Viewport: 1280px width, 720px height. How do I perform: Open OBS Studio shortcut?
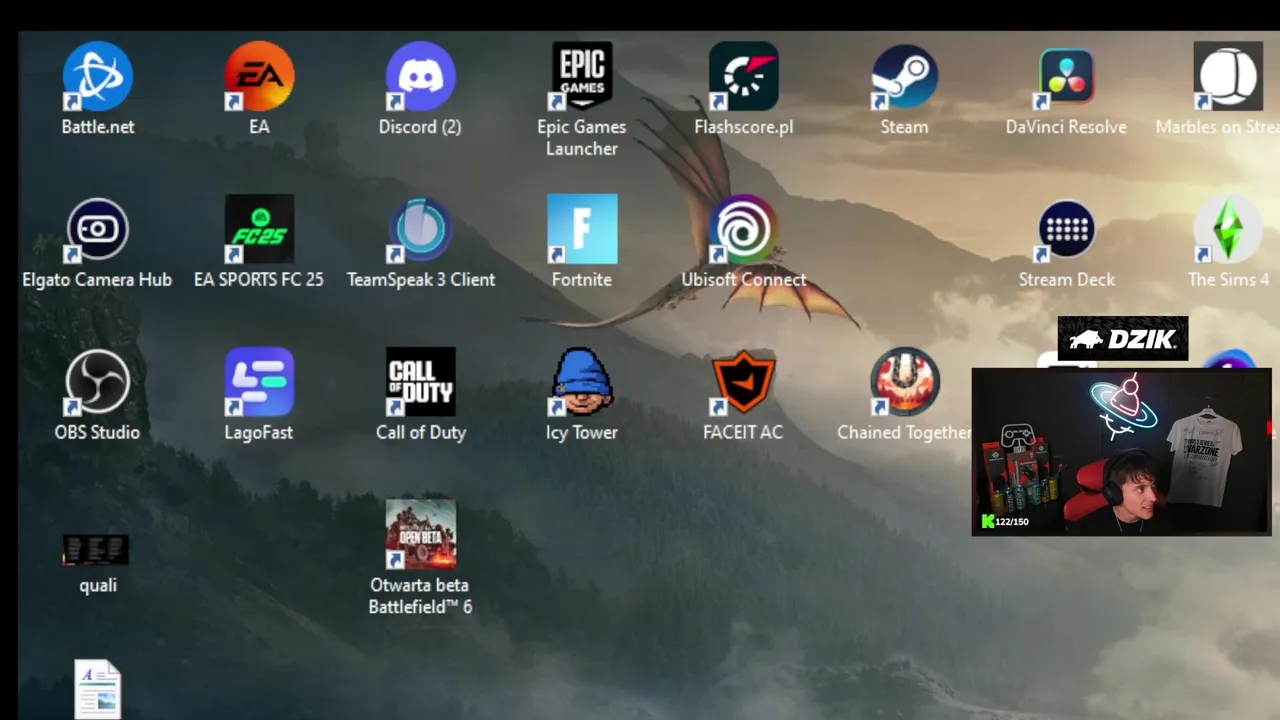[x=97, y=382]
